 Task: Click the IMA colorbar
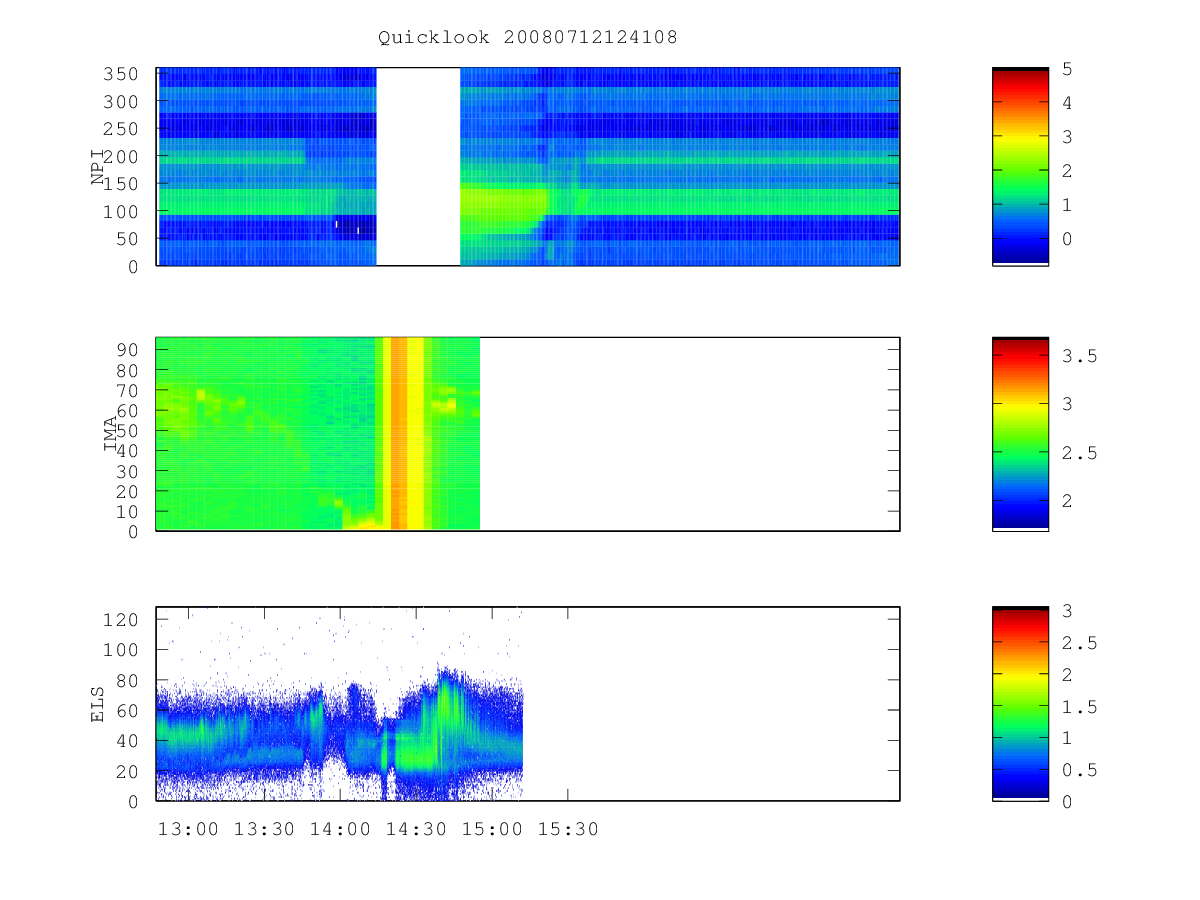tap(1020, 434)
